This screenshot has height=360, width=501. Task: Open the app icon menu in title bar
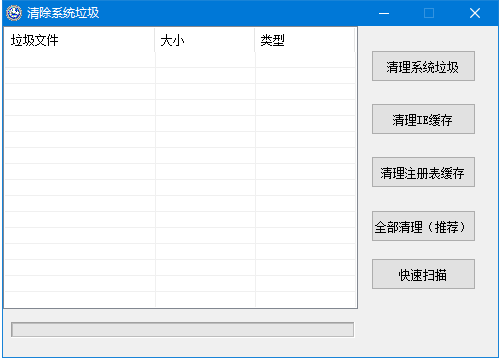[14, 13]
